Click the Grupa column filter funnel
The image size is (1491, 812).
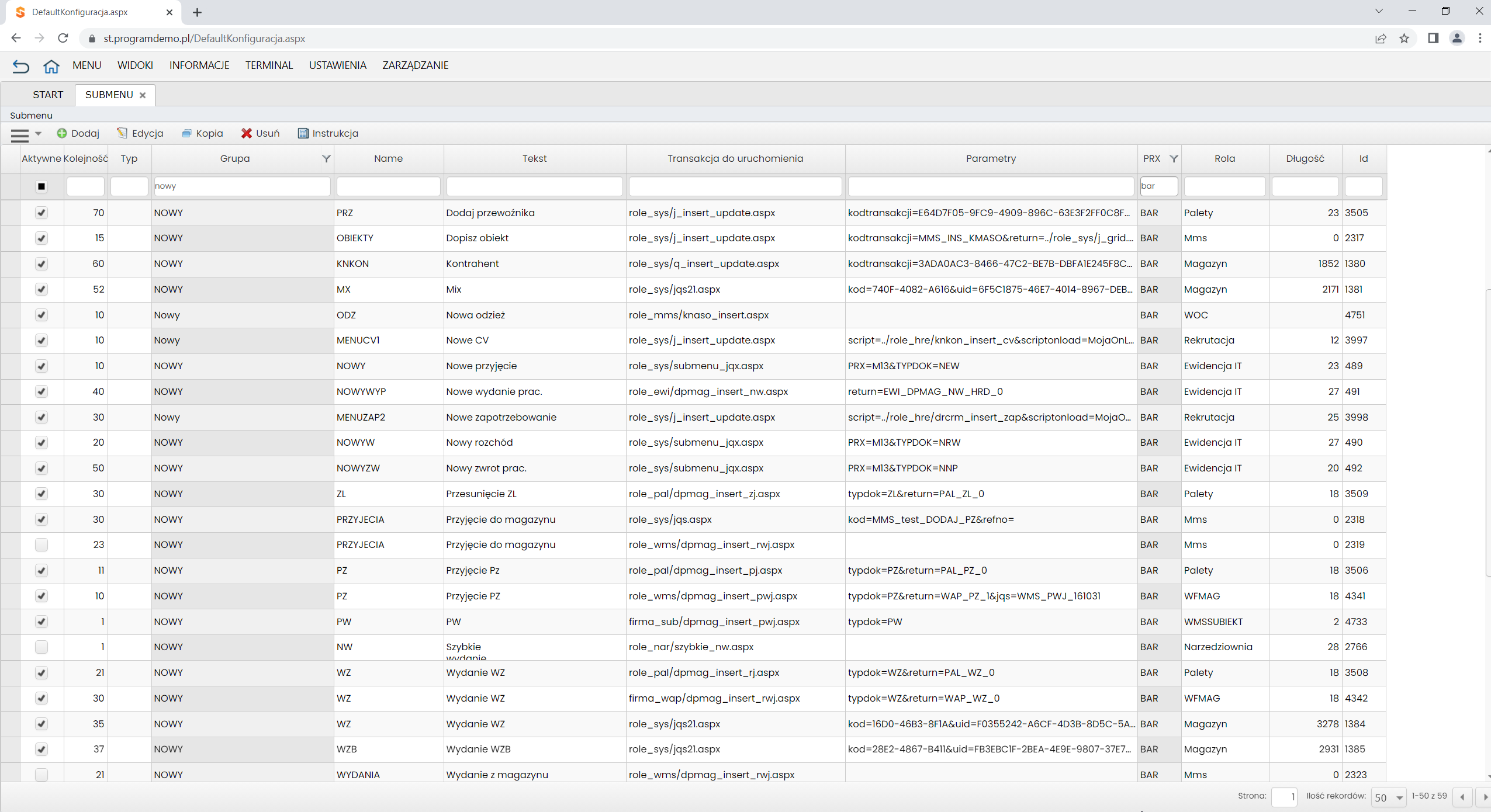coord(326,158)
